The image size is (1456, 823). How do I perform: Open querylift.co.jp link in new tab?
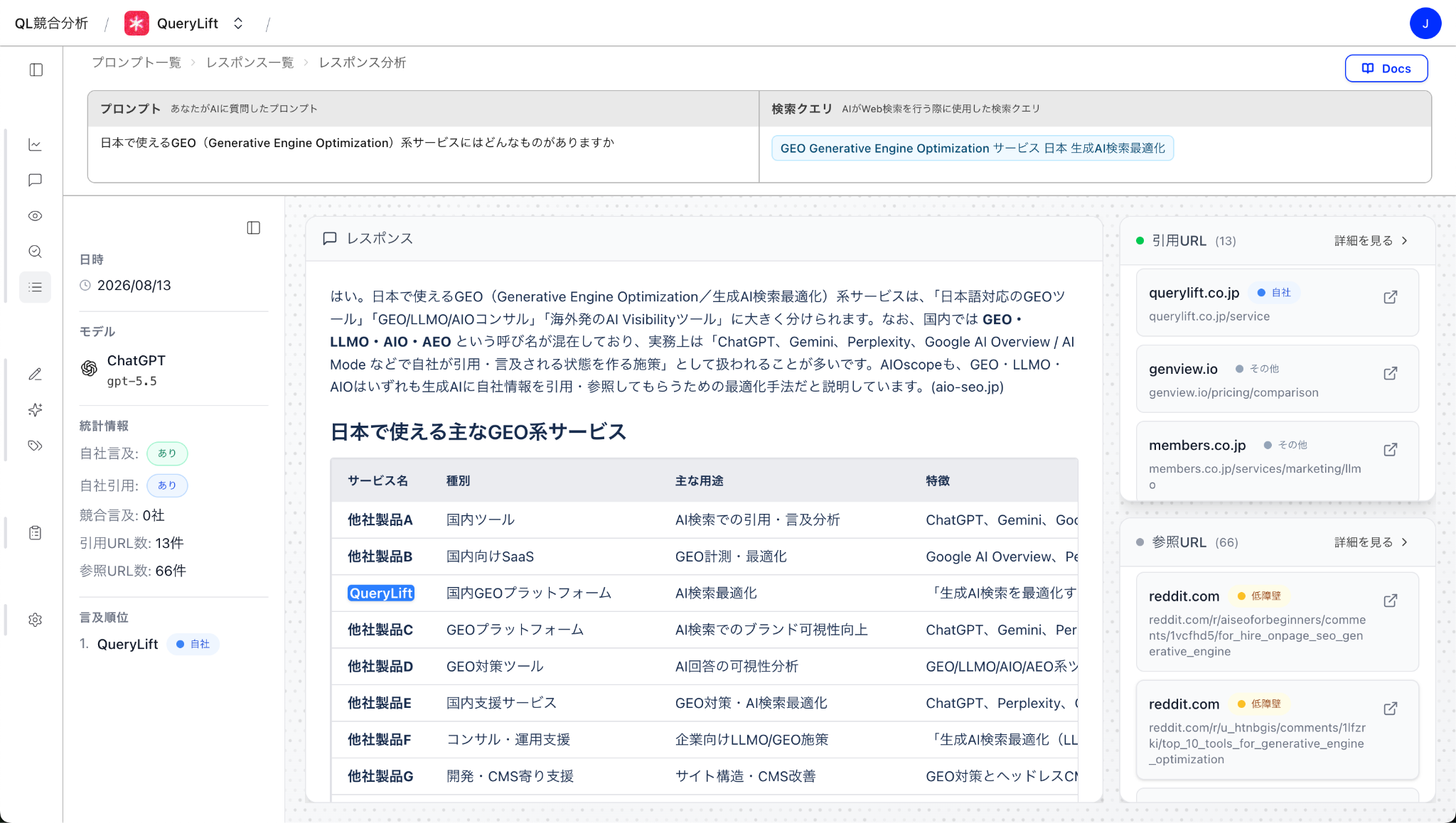1391,297
